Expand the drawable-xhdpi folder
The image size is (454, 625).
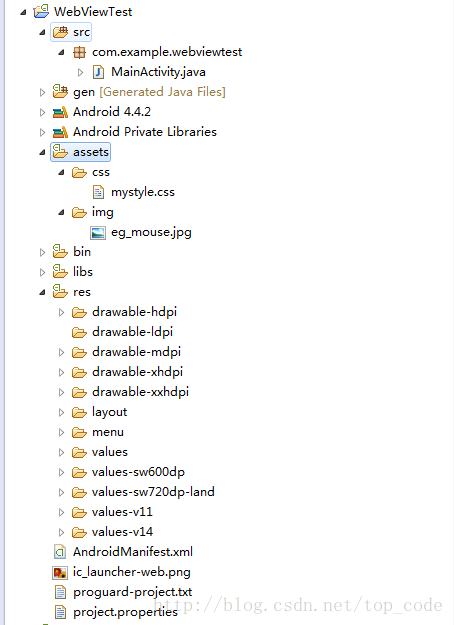click(x=61, y=372)
